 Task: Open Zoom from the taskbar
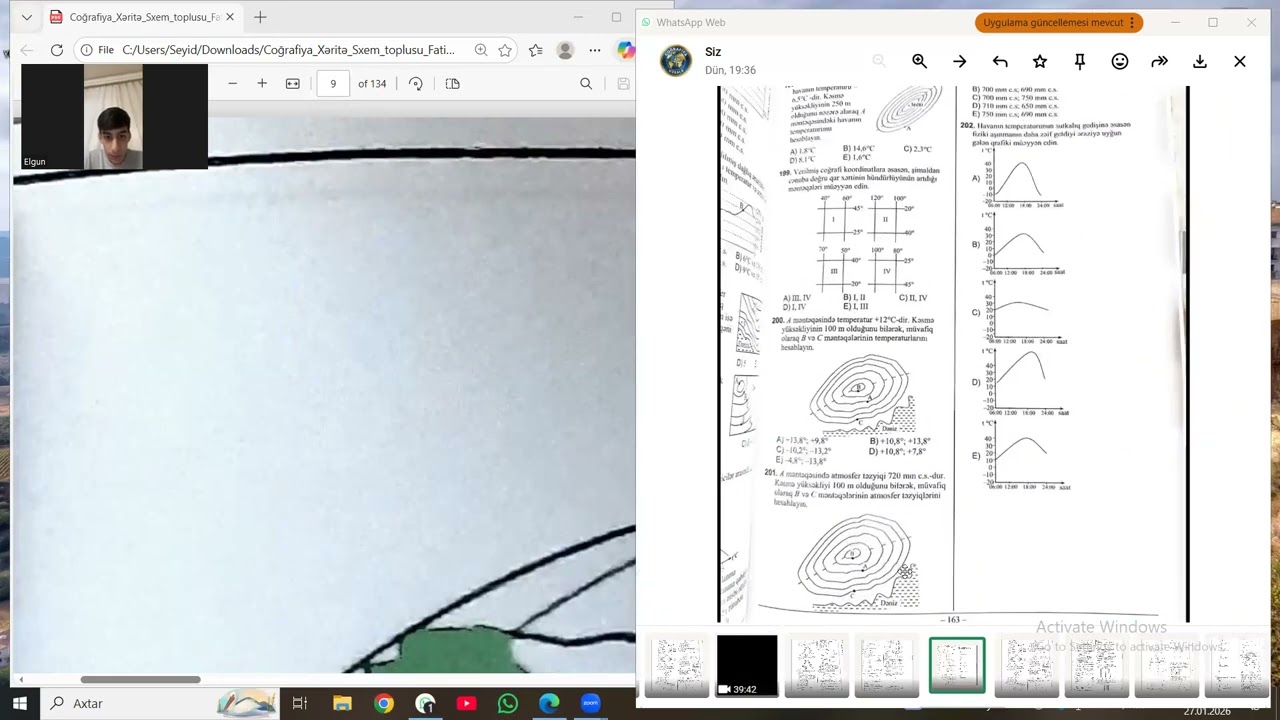point(590,703)
